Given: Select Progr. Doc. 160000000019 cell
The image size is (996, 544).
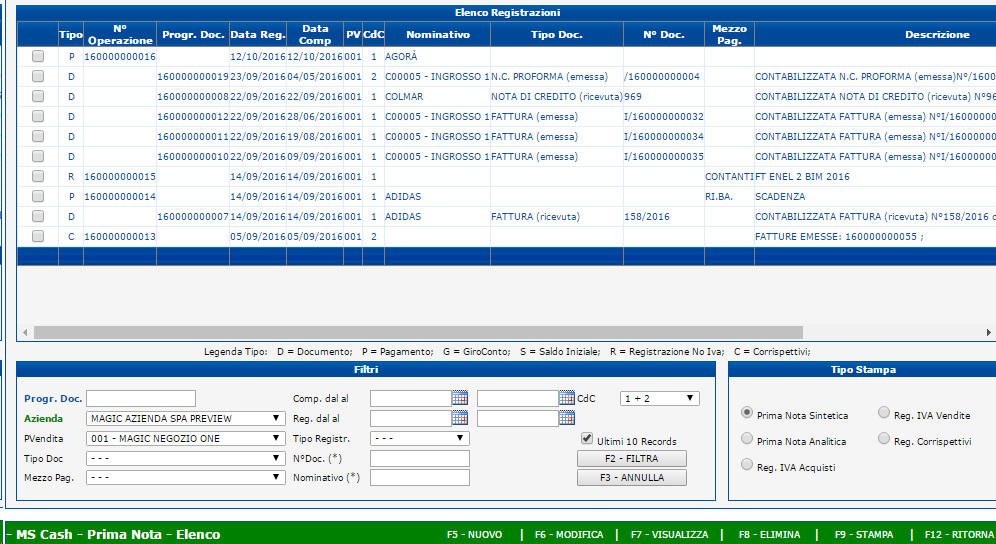Looking at the screenshot, I should pyautogui.click(x=193, y=76).
